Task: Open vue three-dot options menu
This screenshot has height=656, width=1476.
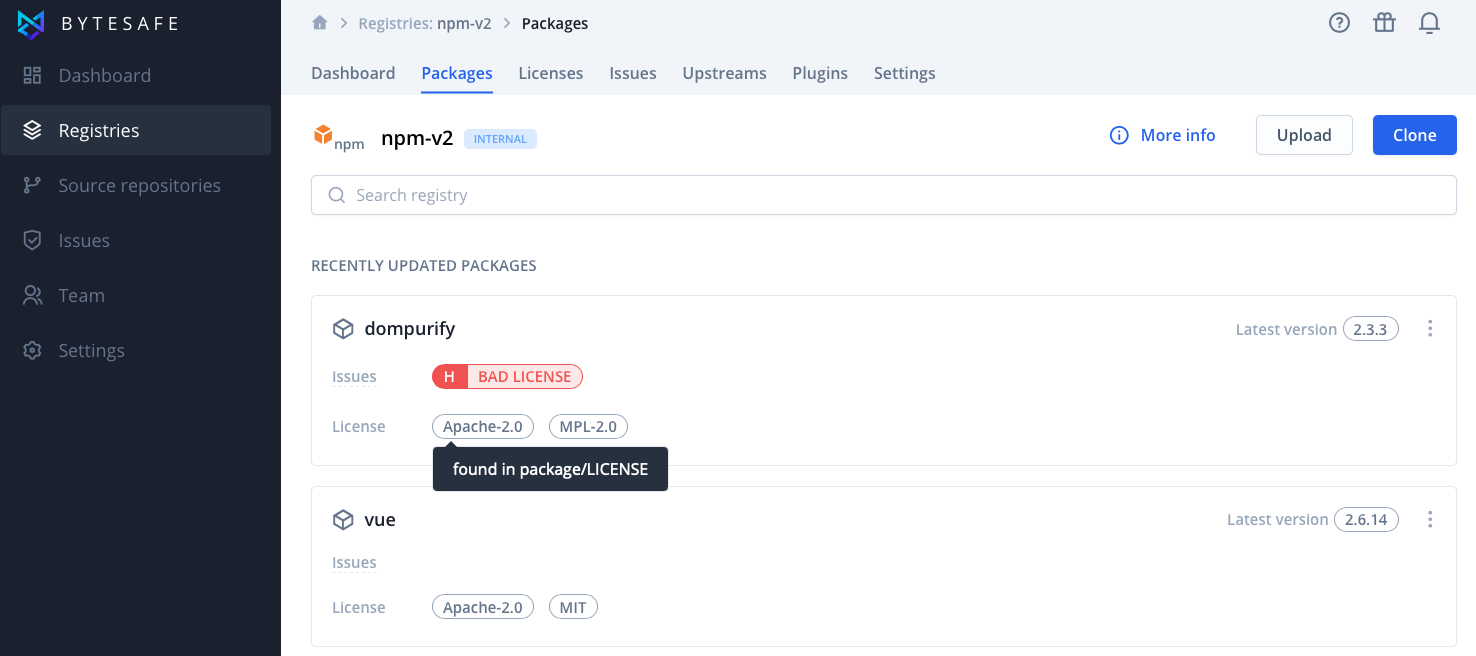Action: coord(1430,519)
